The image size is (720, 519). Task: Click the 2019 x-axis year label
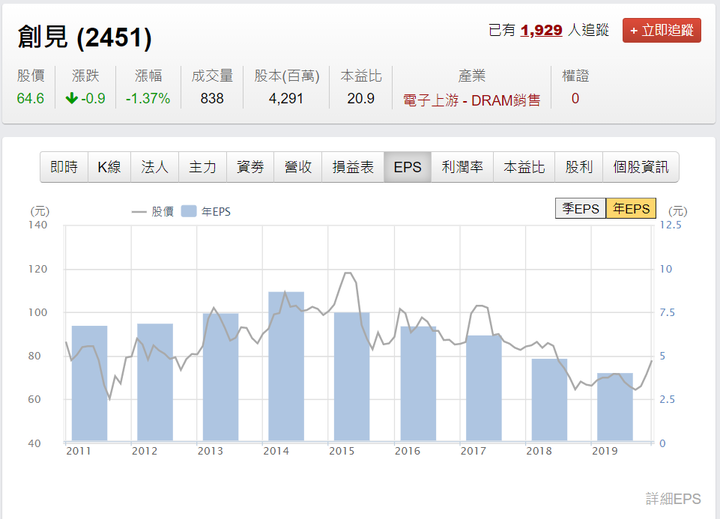click(x=605, y=451)
